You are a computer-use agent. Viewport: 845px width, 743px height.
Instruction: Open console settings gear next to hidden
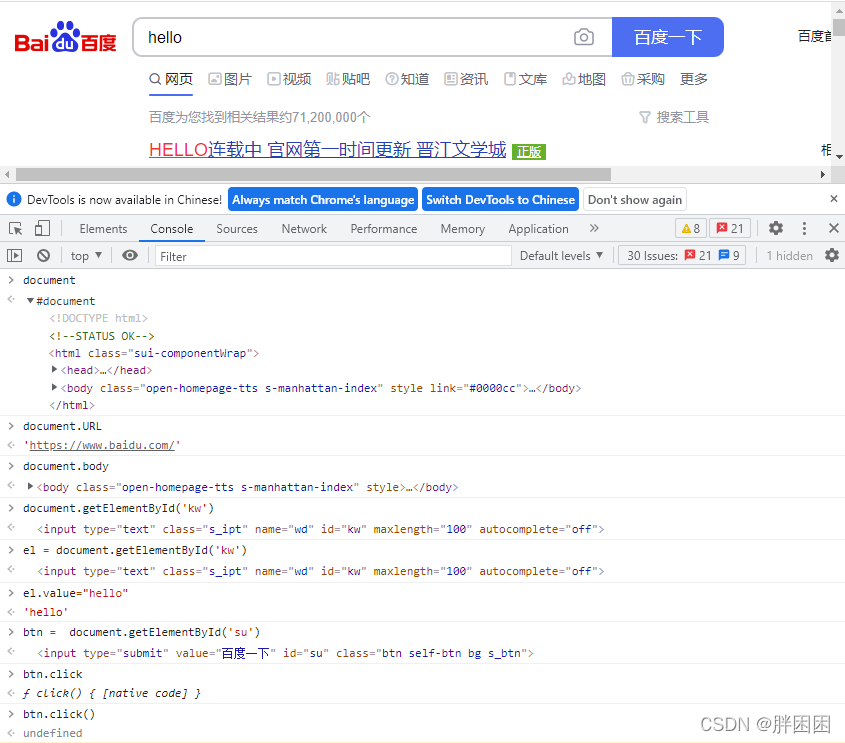coord(832,255)
